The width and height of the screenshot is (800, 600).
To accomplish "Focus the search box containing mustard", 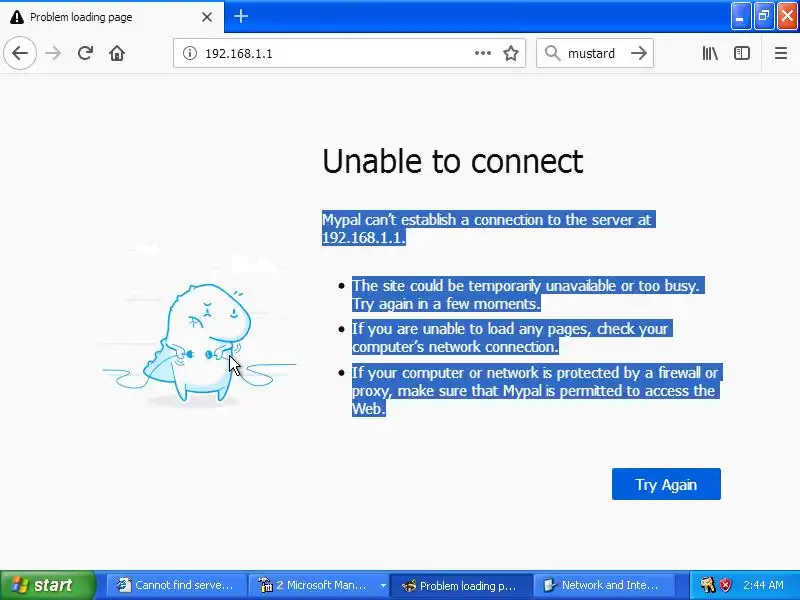I will pyautogui.click(x=594, y=53).
